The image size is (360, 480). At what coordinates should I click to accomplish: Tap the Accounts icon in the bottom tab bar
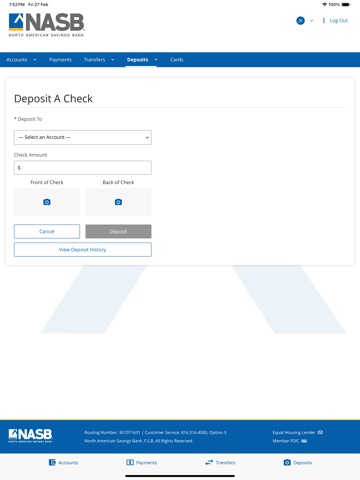pyautogui.click(x=52, y=462)
